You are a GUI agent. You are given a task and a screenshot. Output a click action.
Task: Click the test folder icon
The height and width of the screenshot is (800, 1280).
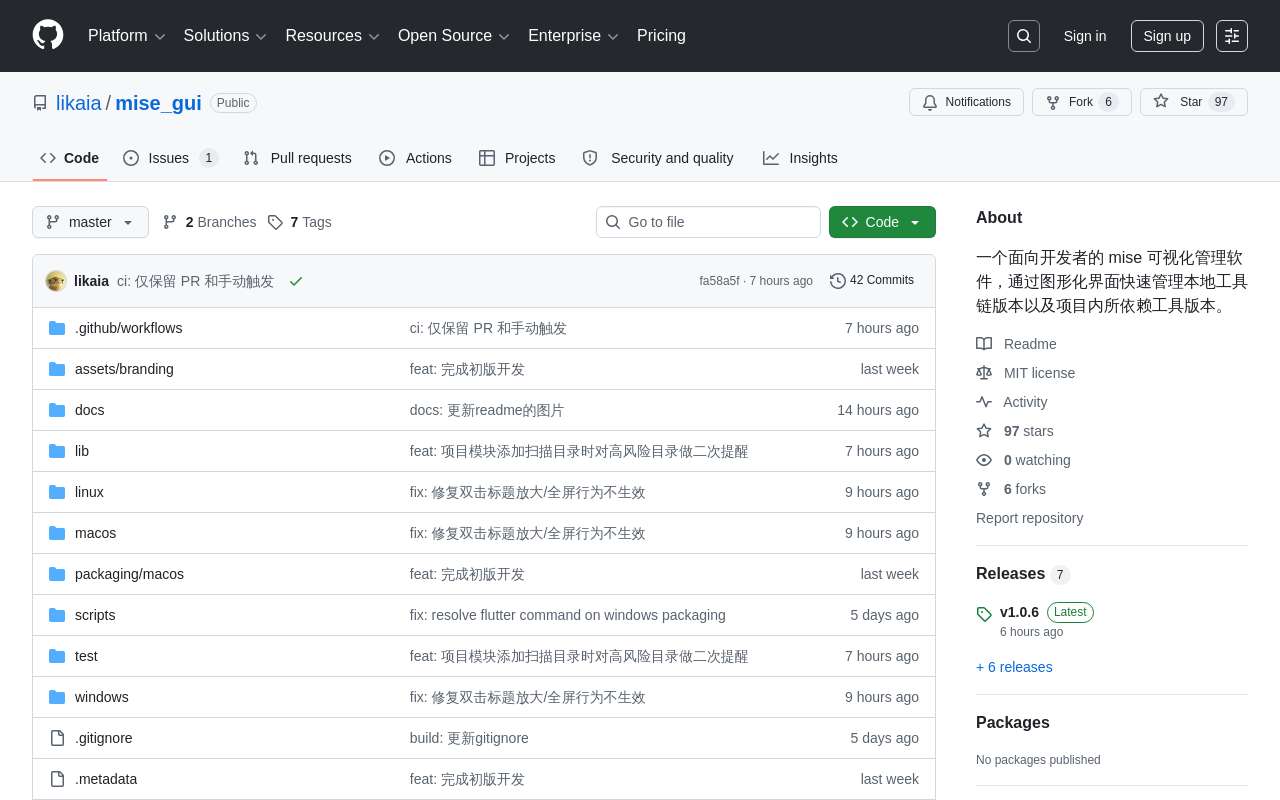click(x=57, y=656)
